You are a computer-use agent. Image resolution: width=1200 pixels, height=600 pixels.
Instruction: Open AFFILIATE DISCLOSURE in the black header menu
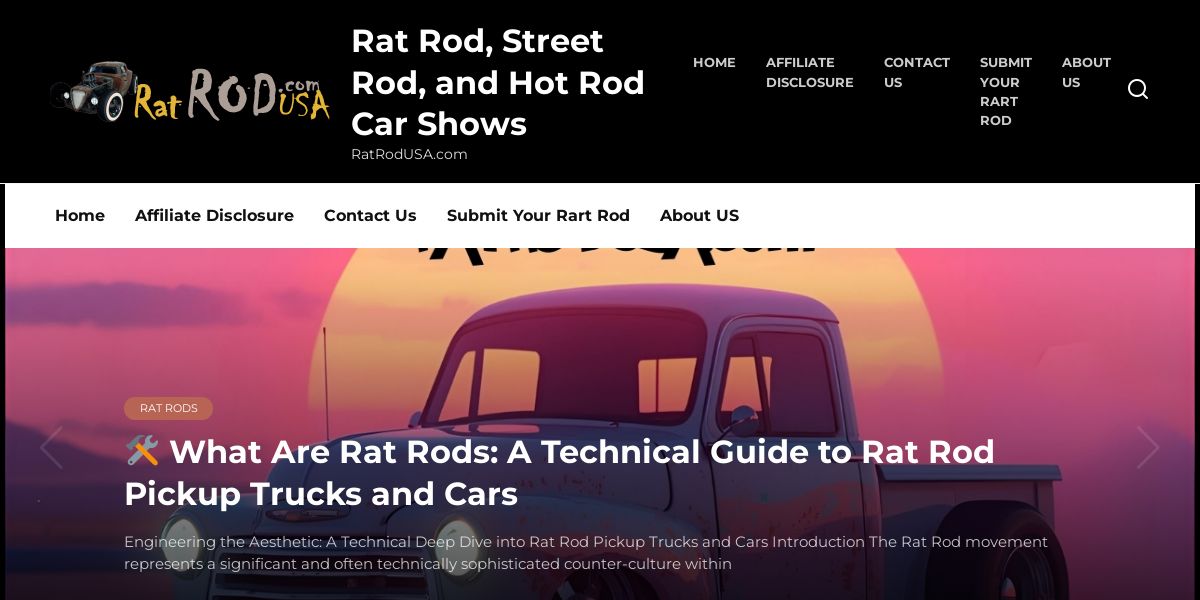810,72
